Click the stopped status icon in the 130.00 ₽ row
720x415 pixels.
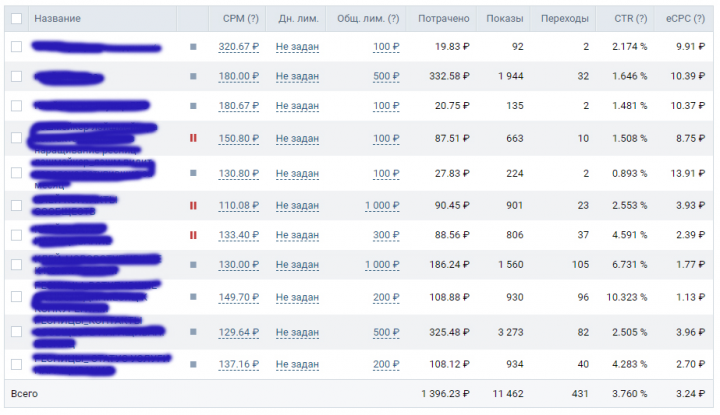(x=193, y=265)
